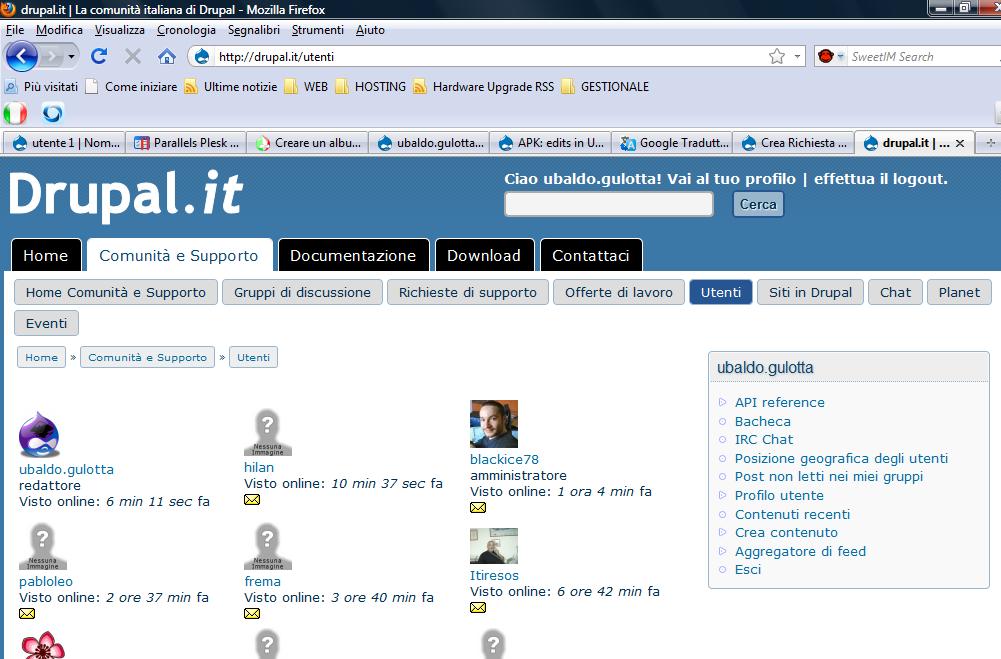Image resolution: width=1001 pixels, height=659 pixels.
Task: Click the site search text field
Action: (608, 204)
